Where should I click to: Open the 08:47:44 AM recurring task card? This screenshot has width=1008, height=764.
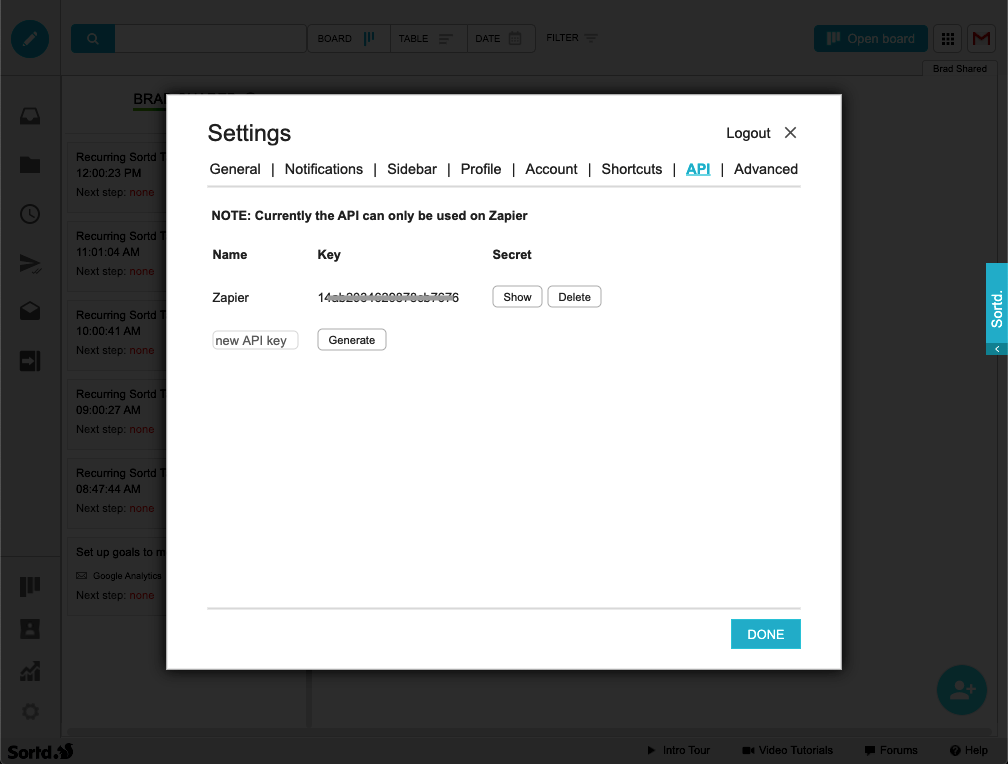[117, 494]
